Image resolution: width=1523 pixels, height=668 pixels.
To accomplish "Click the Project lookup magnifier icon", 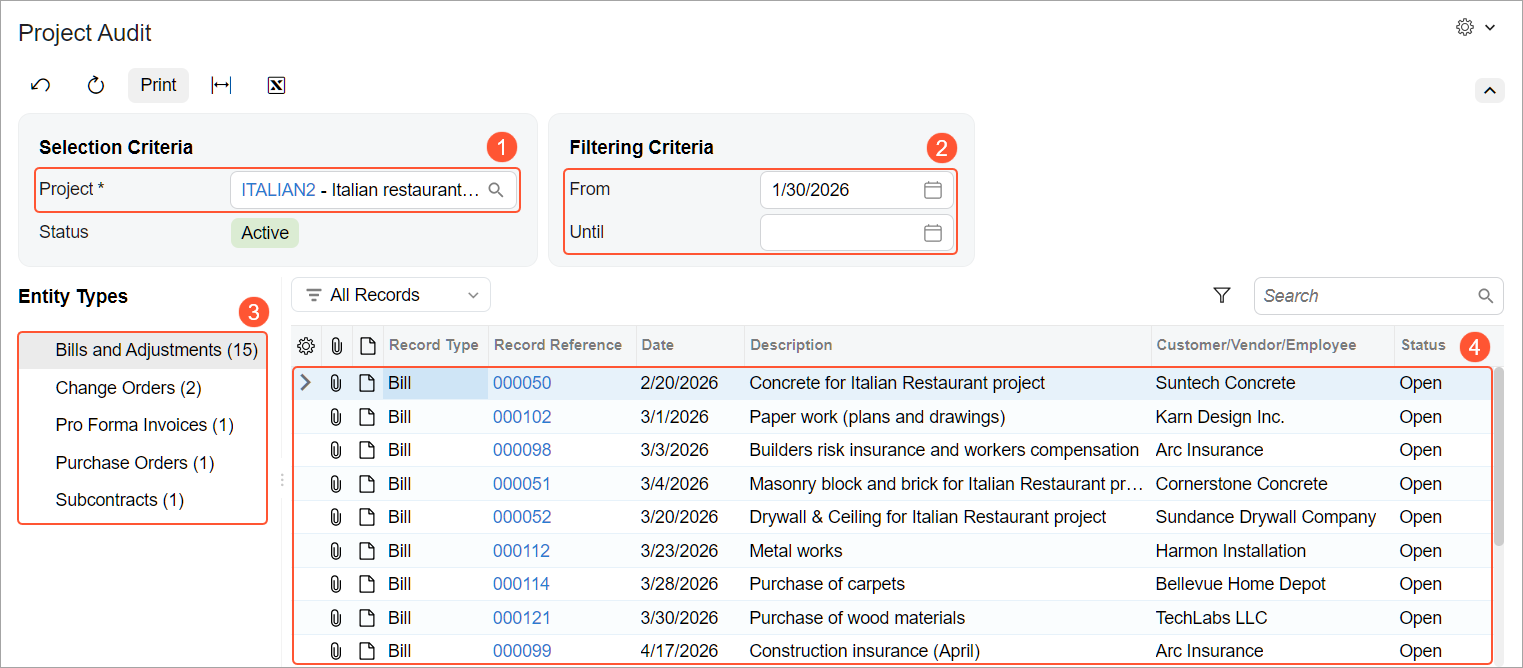I will tap(496, 190).
